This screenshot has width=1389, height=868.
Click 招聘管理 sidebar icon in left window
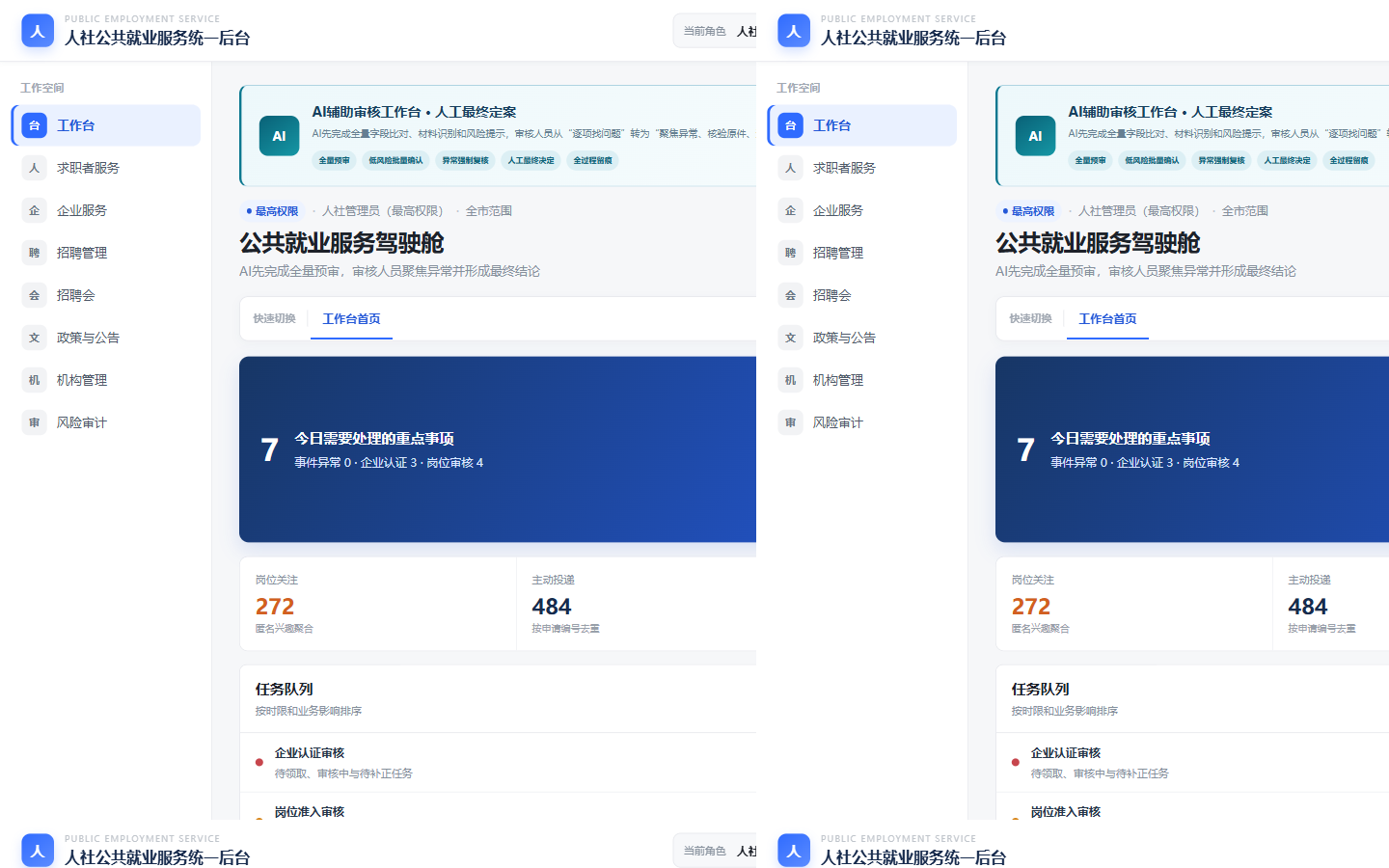(34, 253)
